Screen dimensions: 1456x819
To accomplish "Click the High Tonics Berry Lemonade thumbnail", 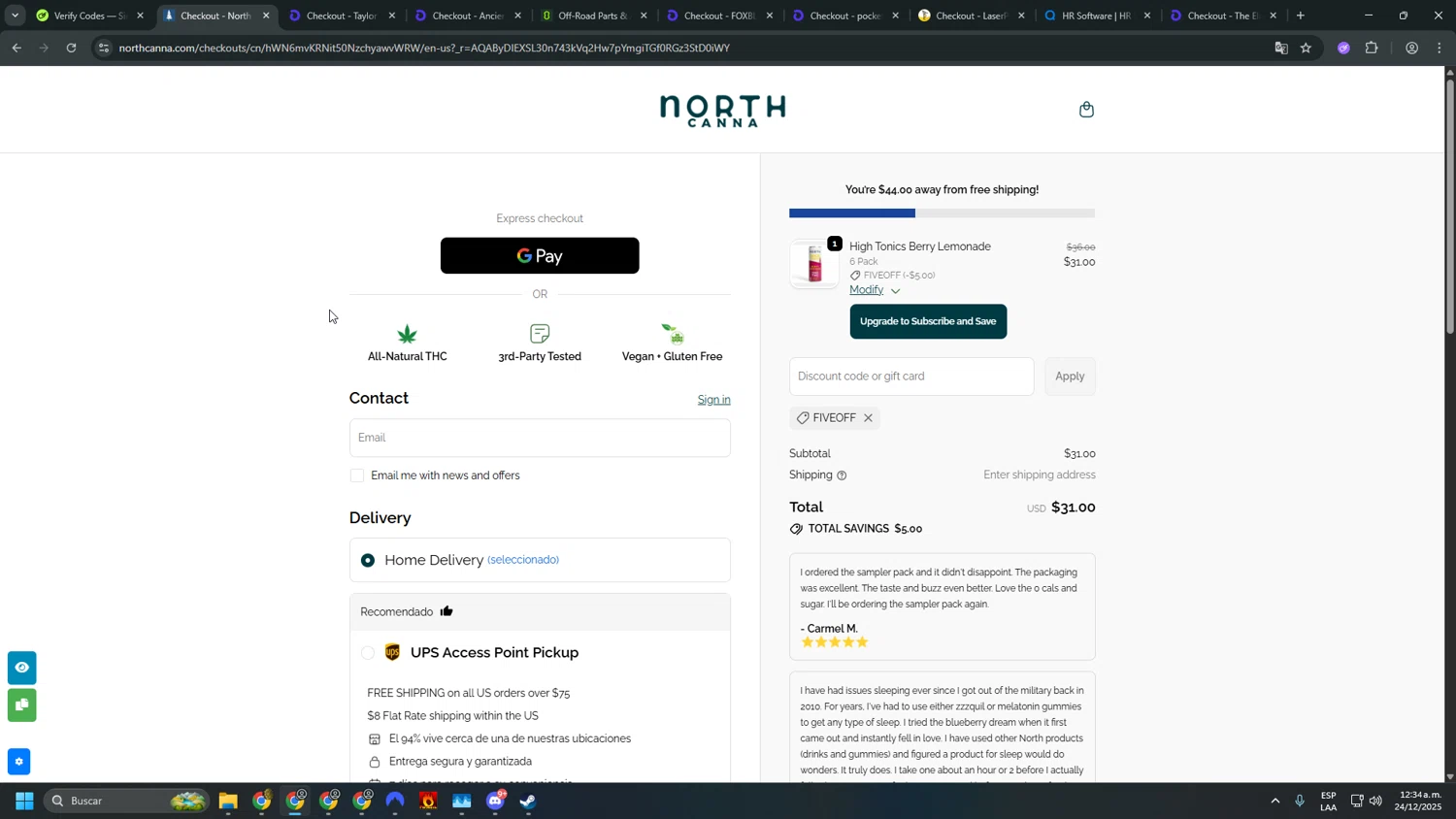I will 814,264.
